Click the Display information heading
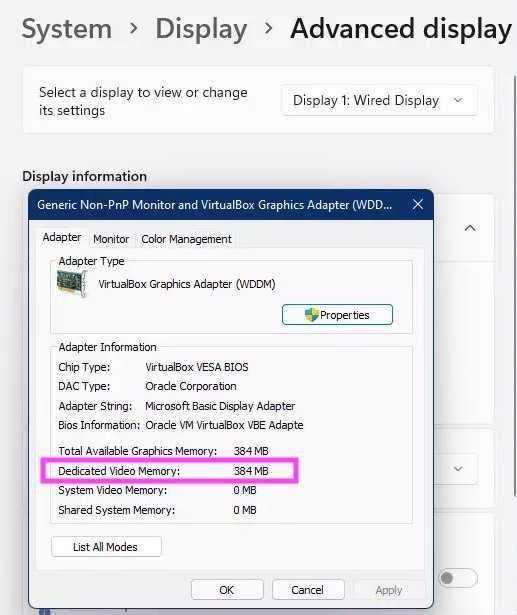Image resolution: width=517 pixels, height=615 pixels. tap(84, 176)
